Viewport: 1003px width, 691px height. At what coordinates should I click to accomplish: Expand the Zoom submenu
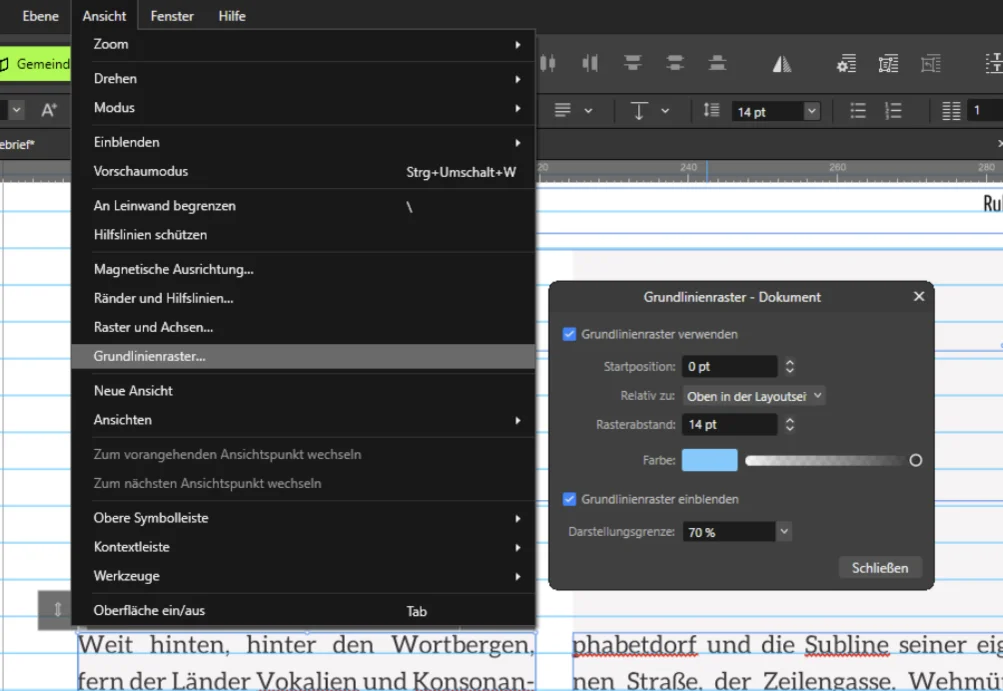tap(304, 44)
